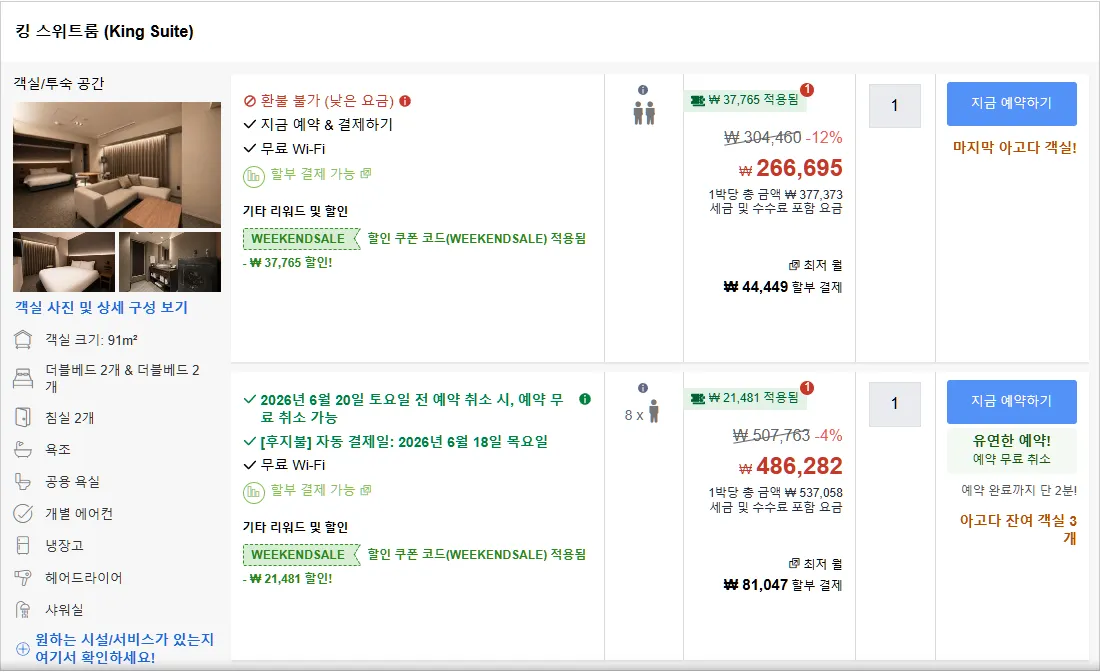Click the green info icon beside free cancellation text
The image size is (1100, 672).
pos(584,399)
